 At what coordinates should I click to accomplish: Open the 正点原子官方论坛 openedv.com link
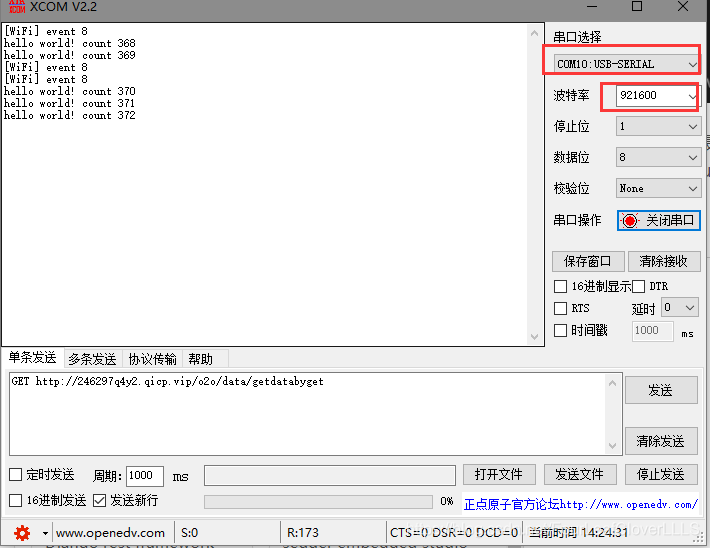click(x=580, y=504)
